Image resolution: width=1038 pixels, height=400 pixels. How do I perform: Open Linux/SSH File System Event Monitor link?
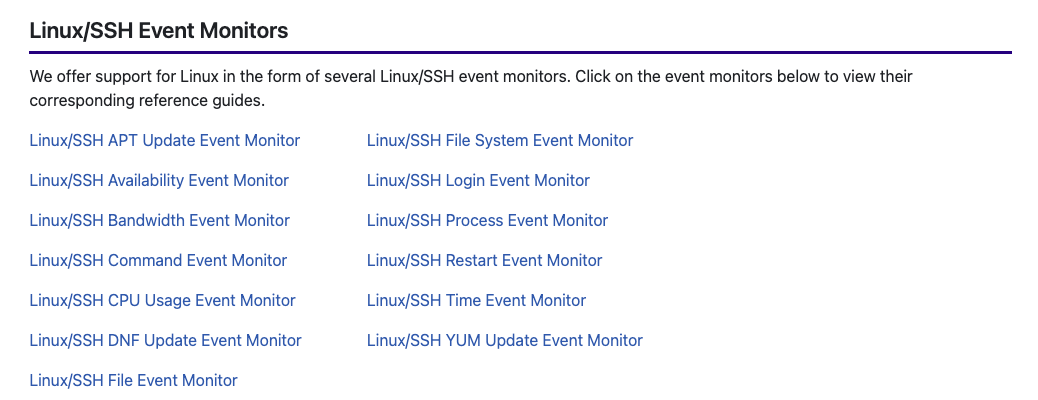pos(500,141)
